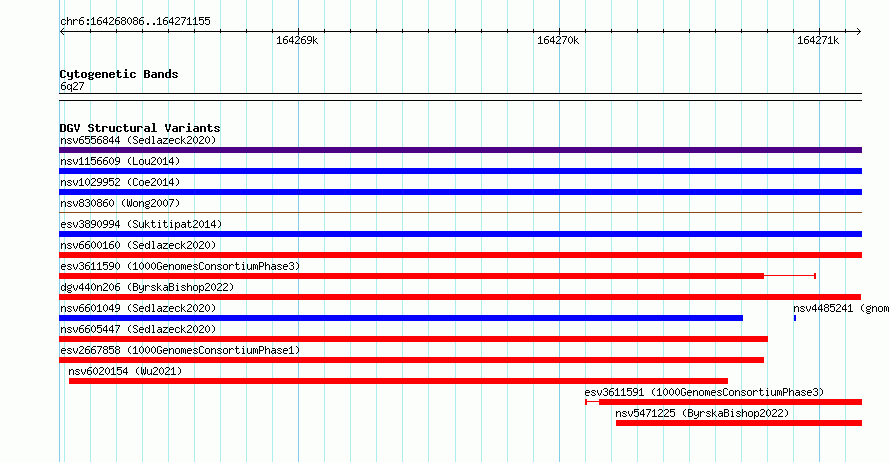Select the red bar under nsv6600160
The image size is (890, 462).
(x=460, y=255)
